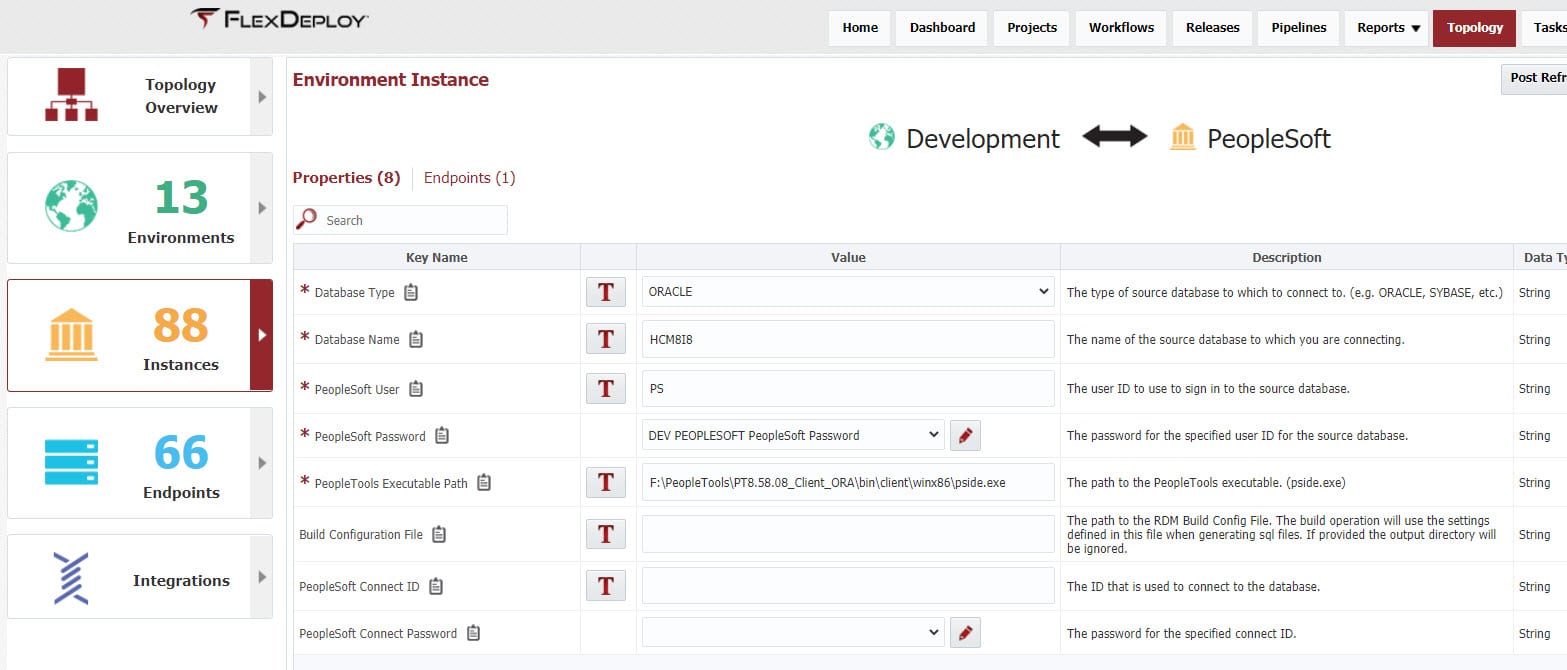
Task: Expand the Integrations sidebar arrow
Action: pyautogui.click(x=262, y=577)
